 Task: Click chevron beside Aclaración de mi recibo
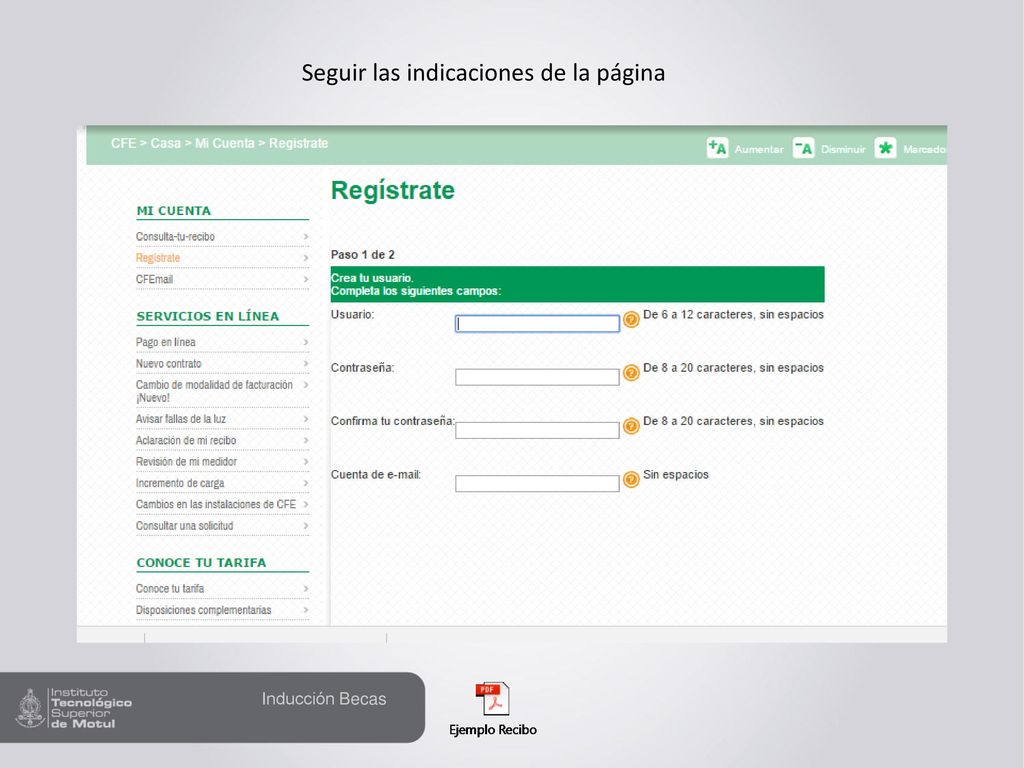(306, 441)
